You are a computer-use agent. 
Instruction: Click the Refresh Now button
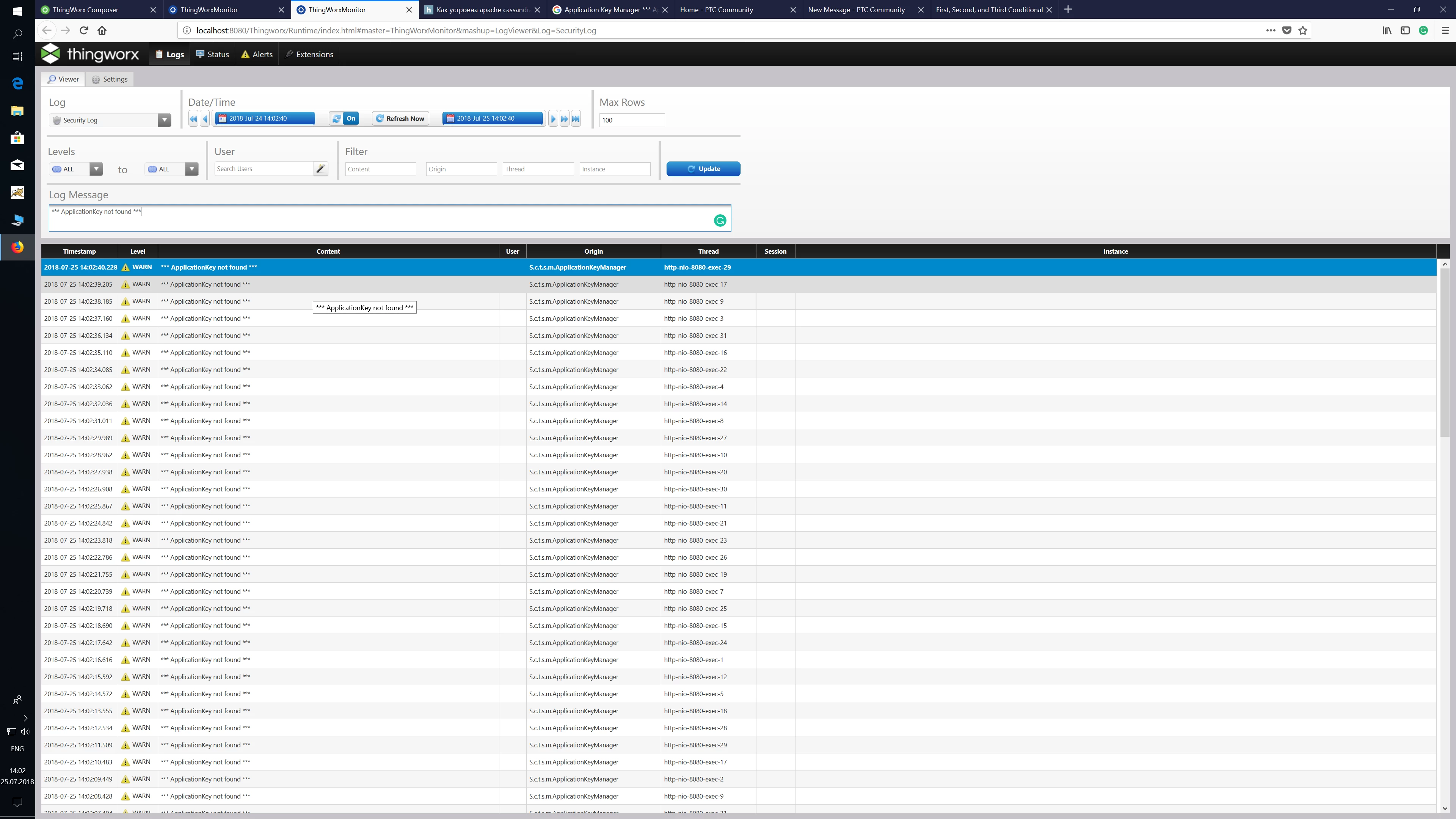(x=400, y=118)
